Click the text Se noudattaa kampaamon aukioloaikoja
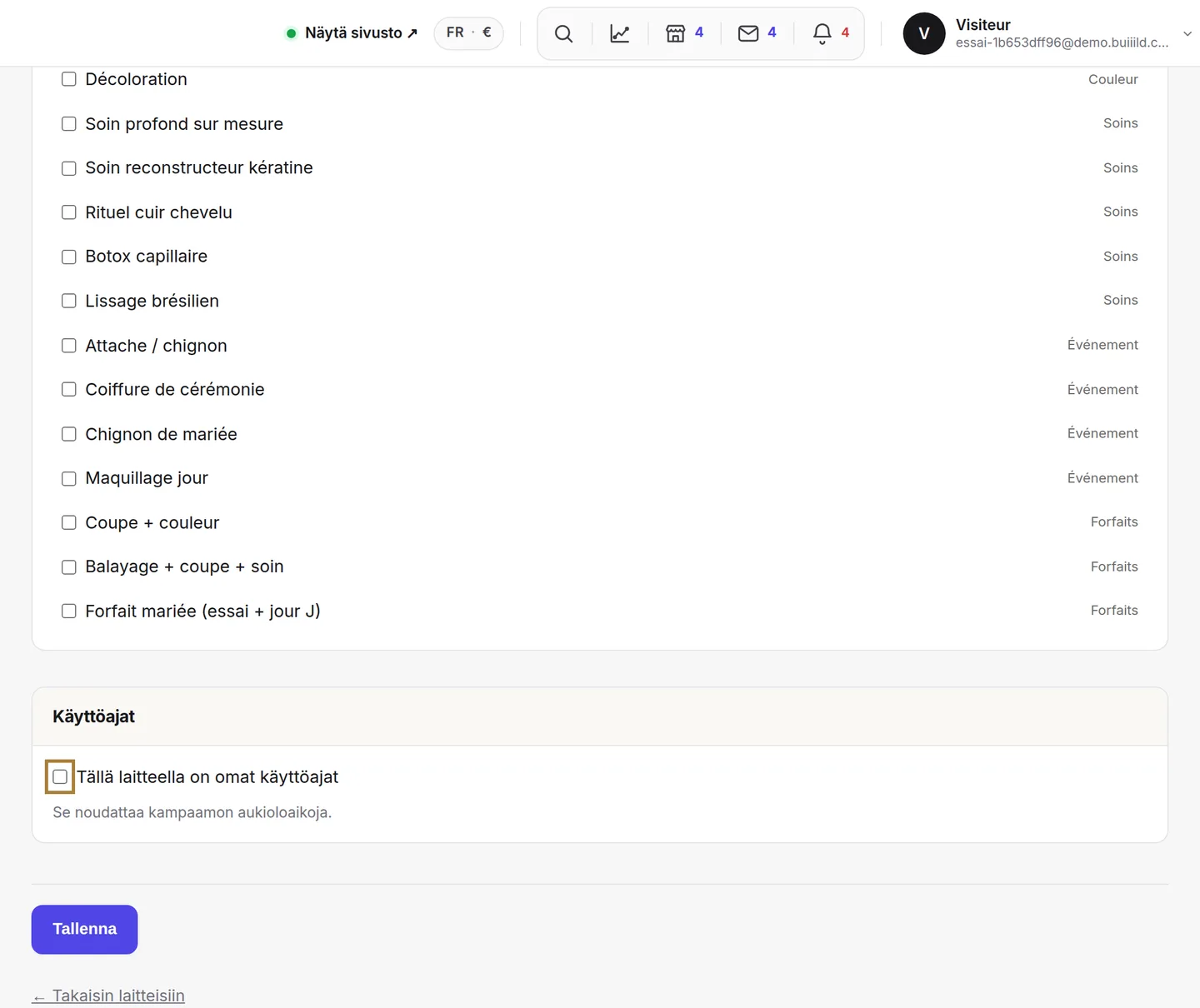The width and height of the screenshot is (1200, 1008). point(192,812)
